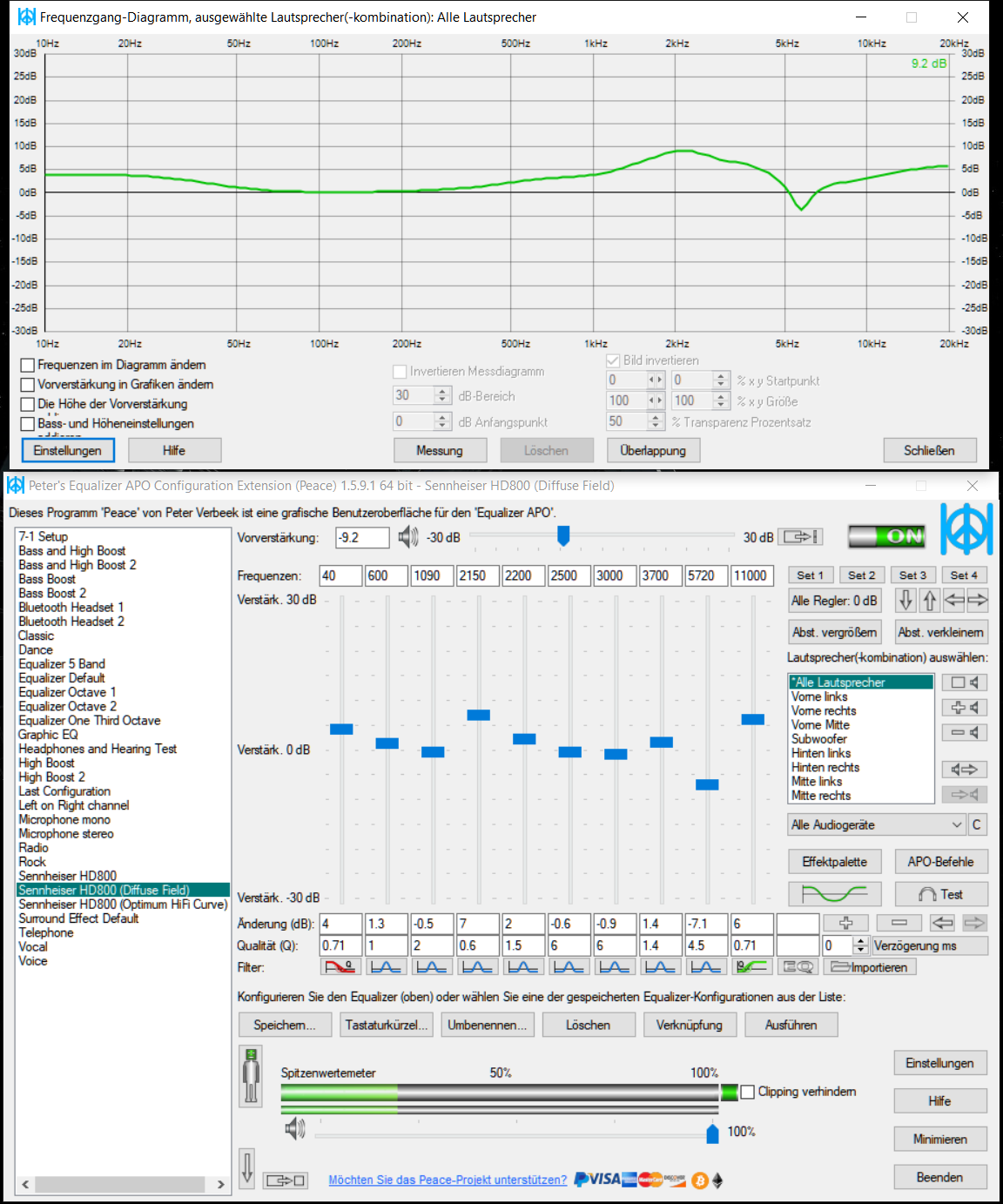Click the Vorverstärkung value field -9.2

click(x=363, y=537)
